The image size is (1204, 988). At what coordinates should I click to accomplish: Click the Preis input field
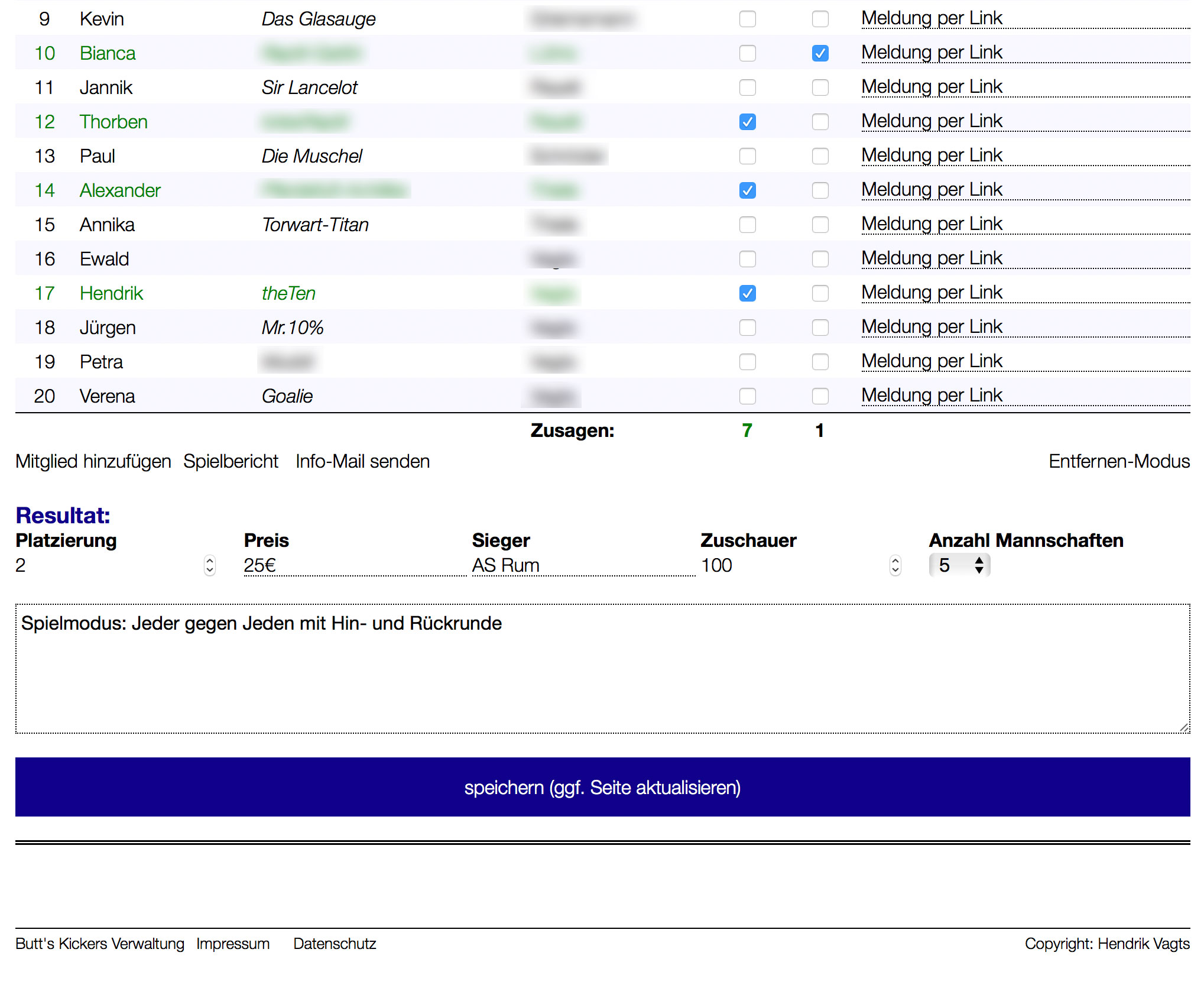(x=355, y=565)
